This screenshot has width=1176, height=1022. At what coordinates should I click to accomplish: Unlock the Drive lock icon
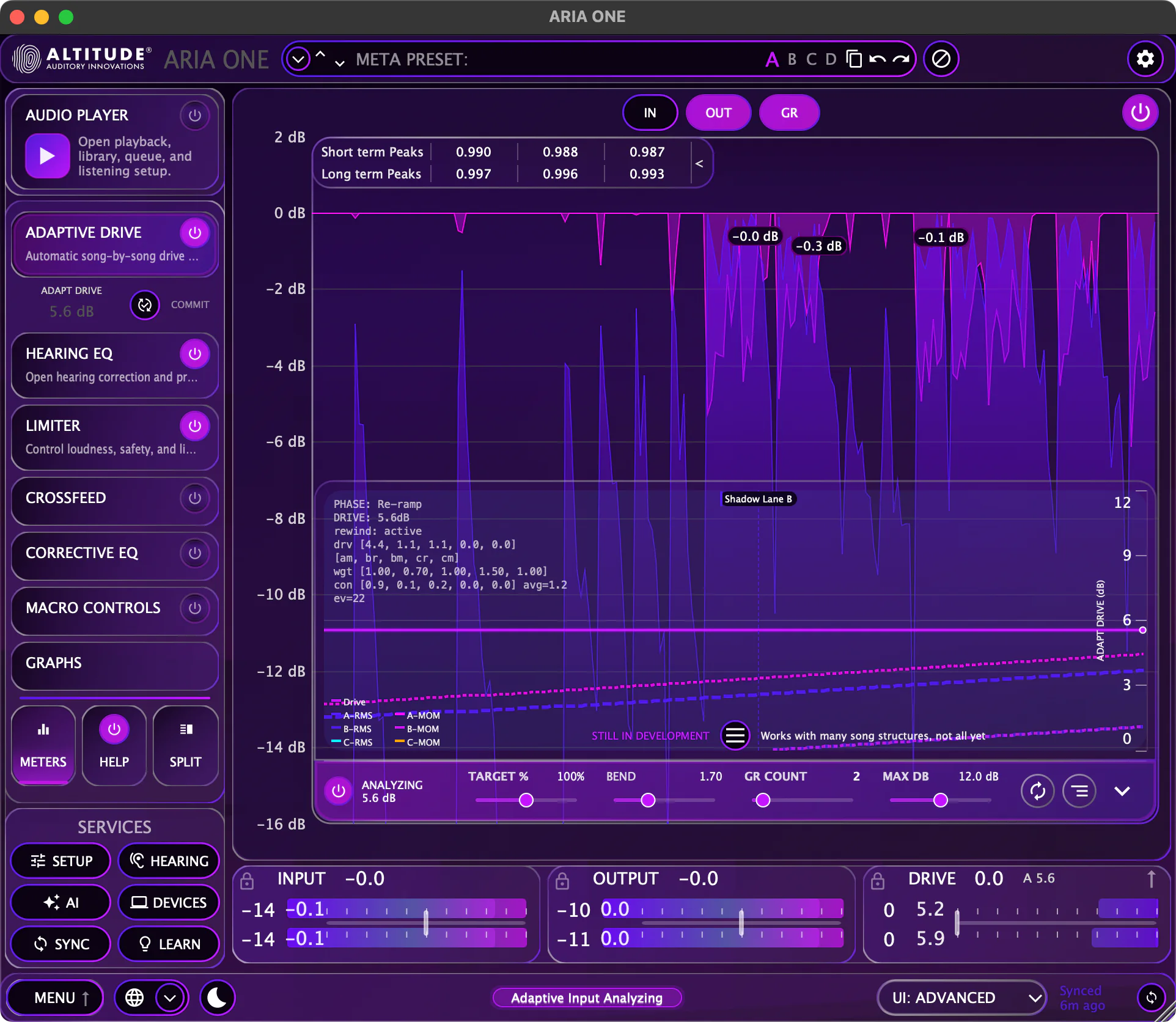878,881
